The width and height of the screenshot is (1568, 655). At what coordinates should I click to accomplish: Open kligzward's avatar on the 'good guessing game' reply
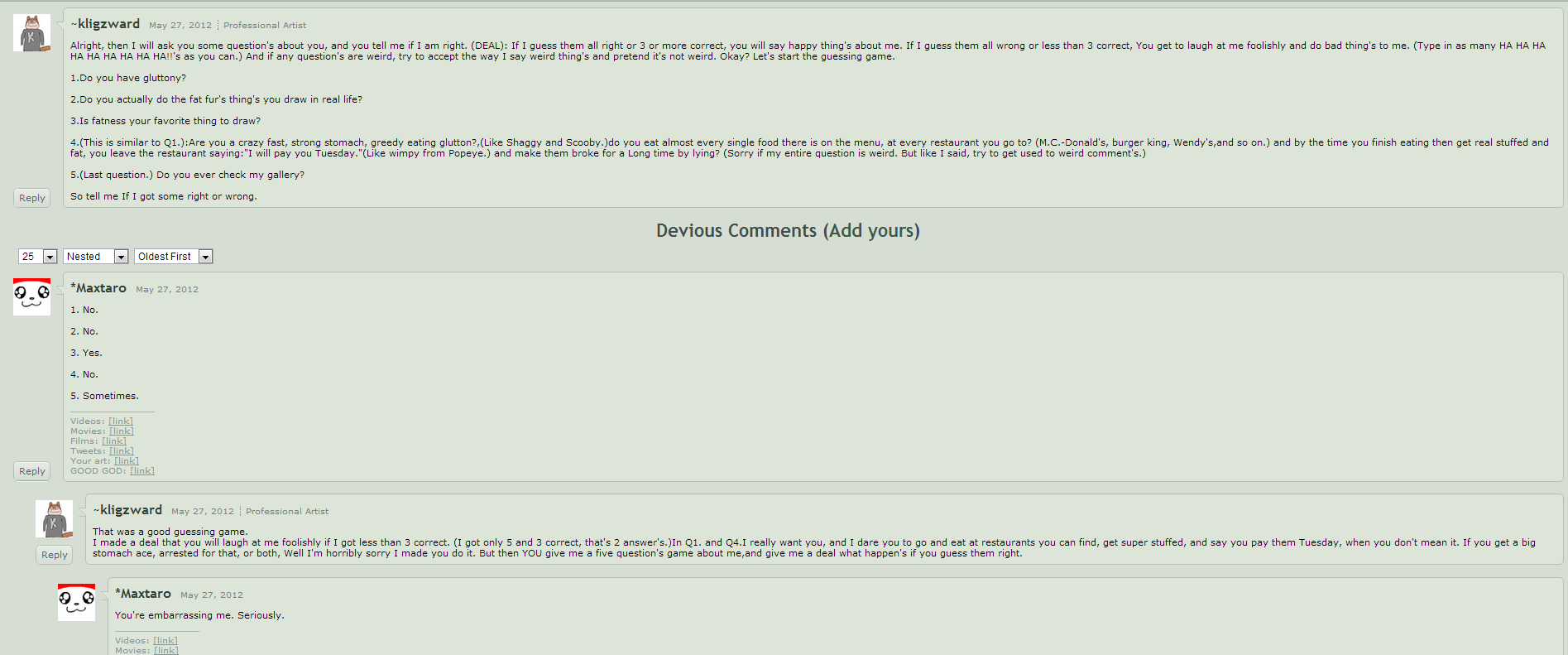click(54, 519)
